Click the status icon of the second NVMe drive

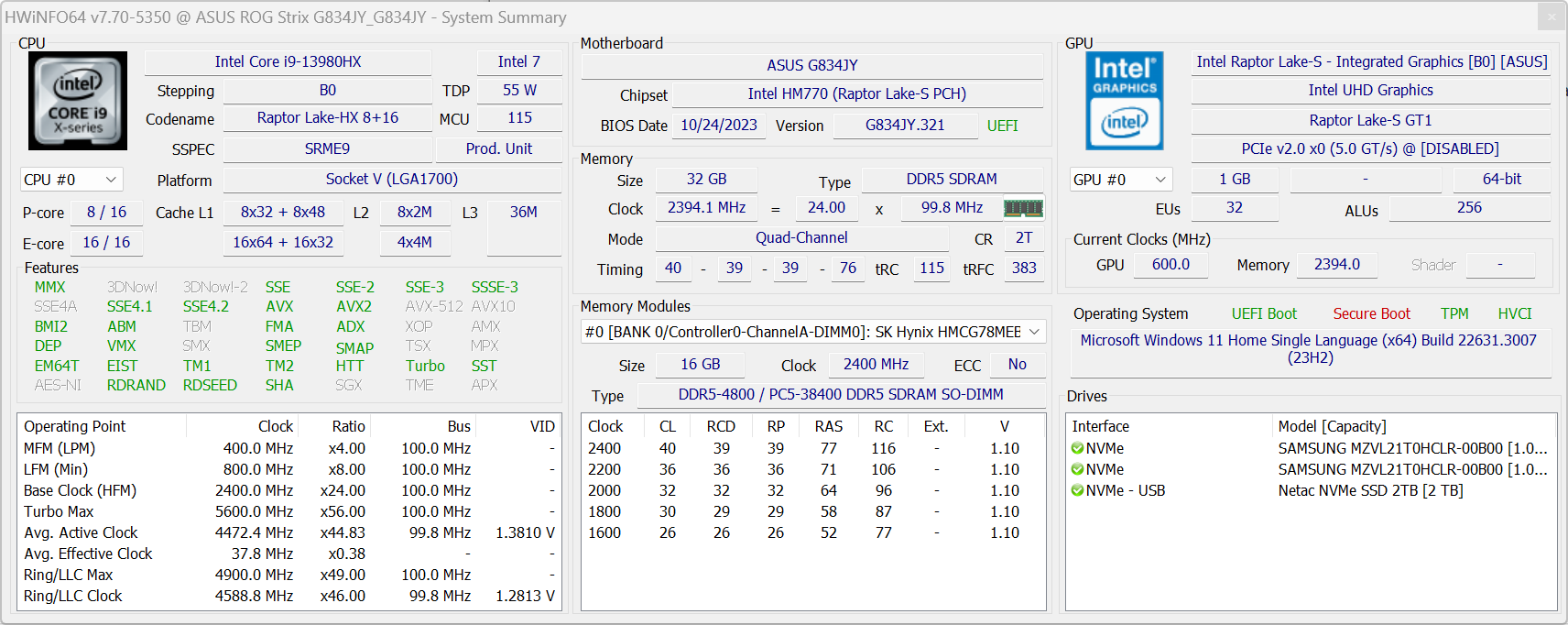1077,469
